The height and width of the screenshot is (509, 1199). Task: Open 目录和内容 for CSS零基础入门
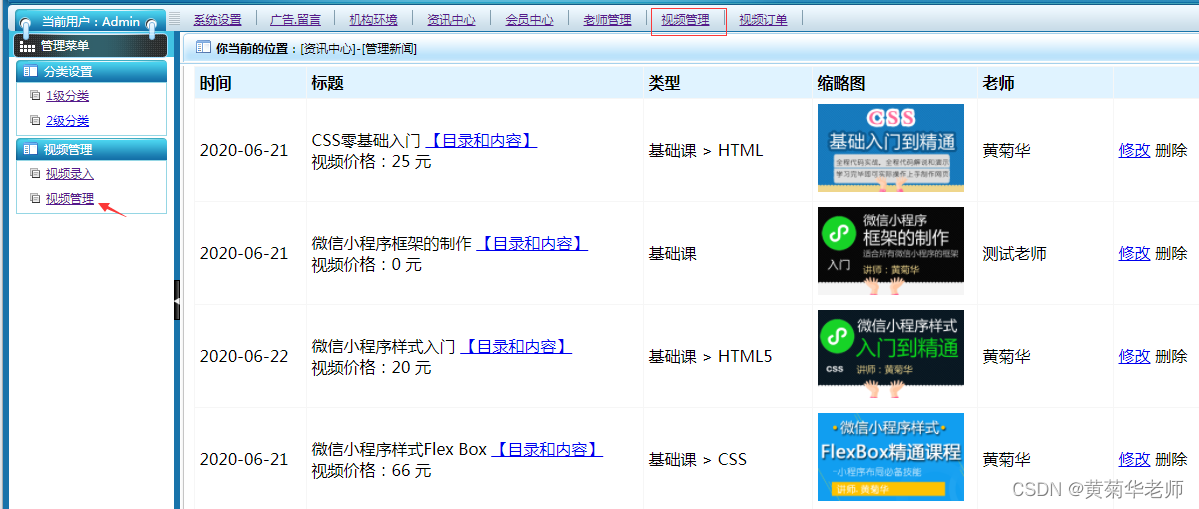pos(481,141)
